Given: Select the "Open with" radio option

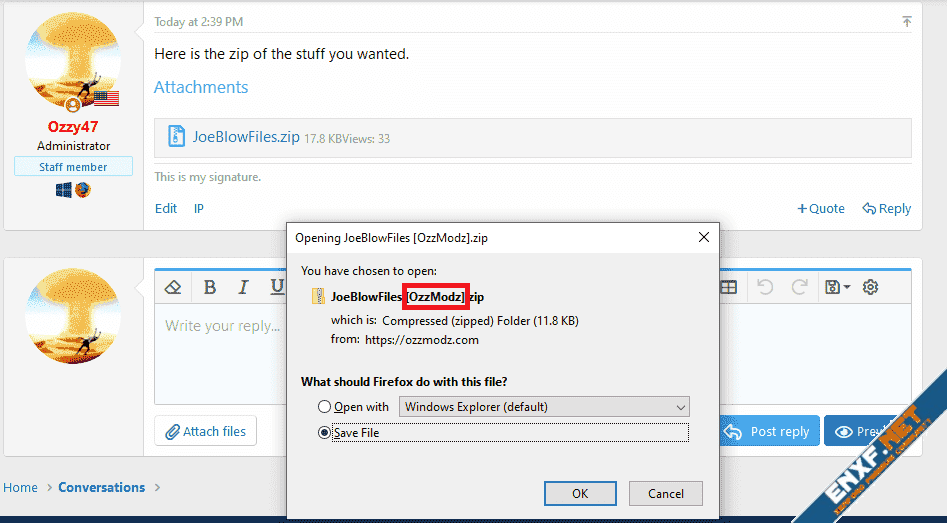Looking at the screenshot, I should tap(324, 407).
